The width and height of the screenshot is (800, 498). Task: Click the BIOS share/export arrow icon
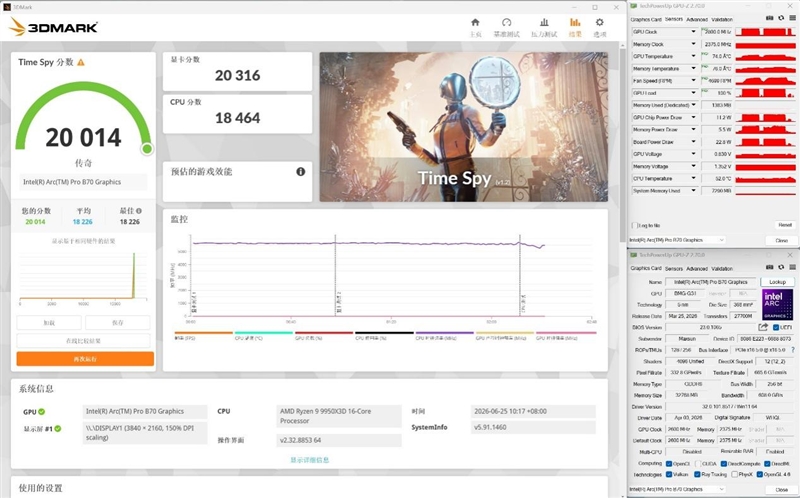(763, 327)
